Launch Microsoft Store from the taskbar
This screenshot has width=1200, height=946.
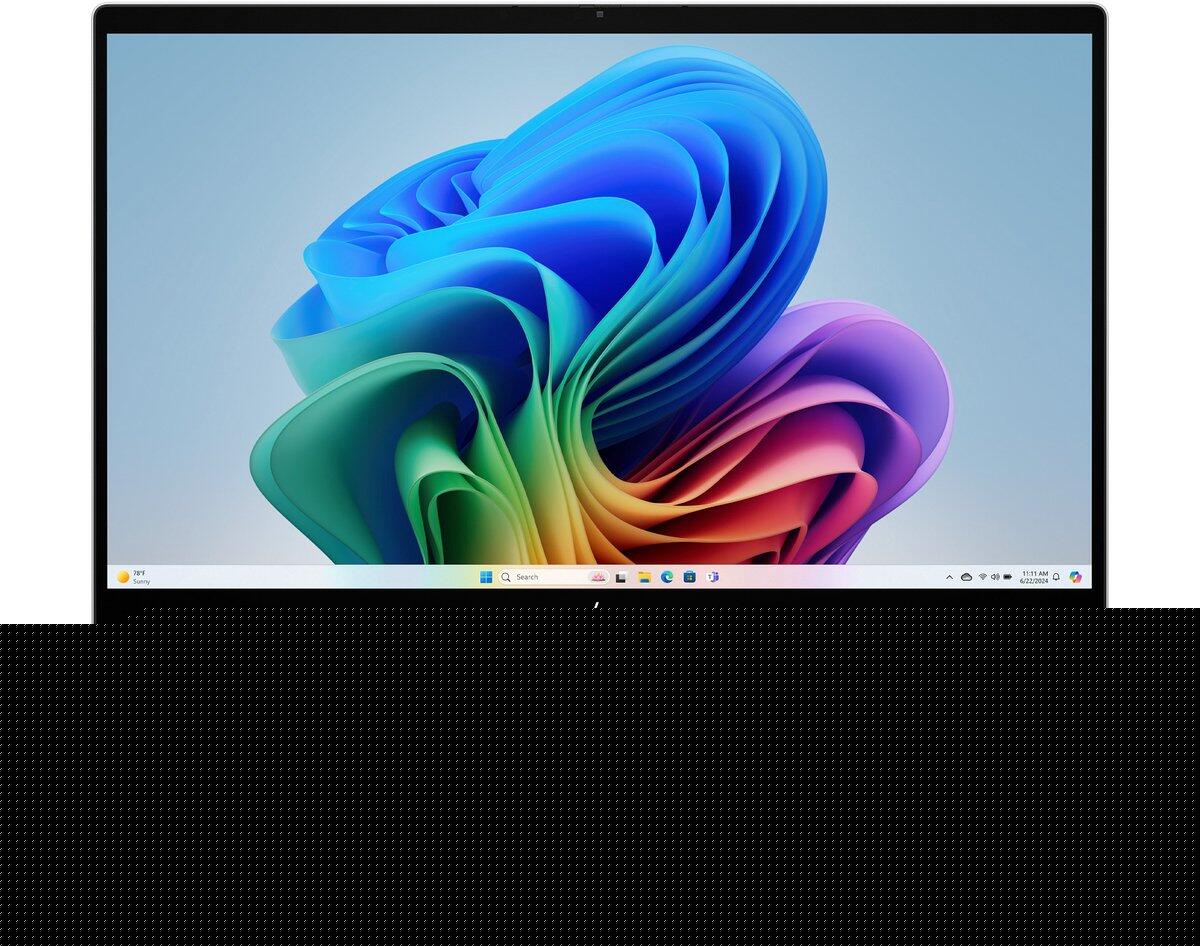tap(690, 577)
